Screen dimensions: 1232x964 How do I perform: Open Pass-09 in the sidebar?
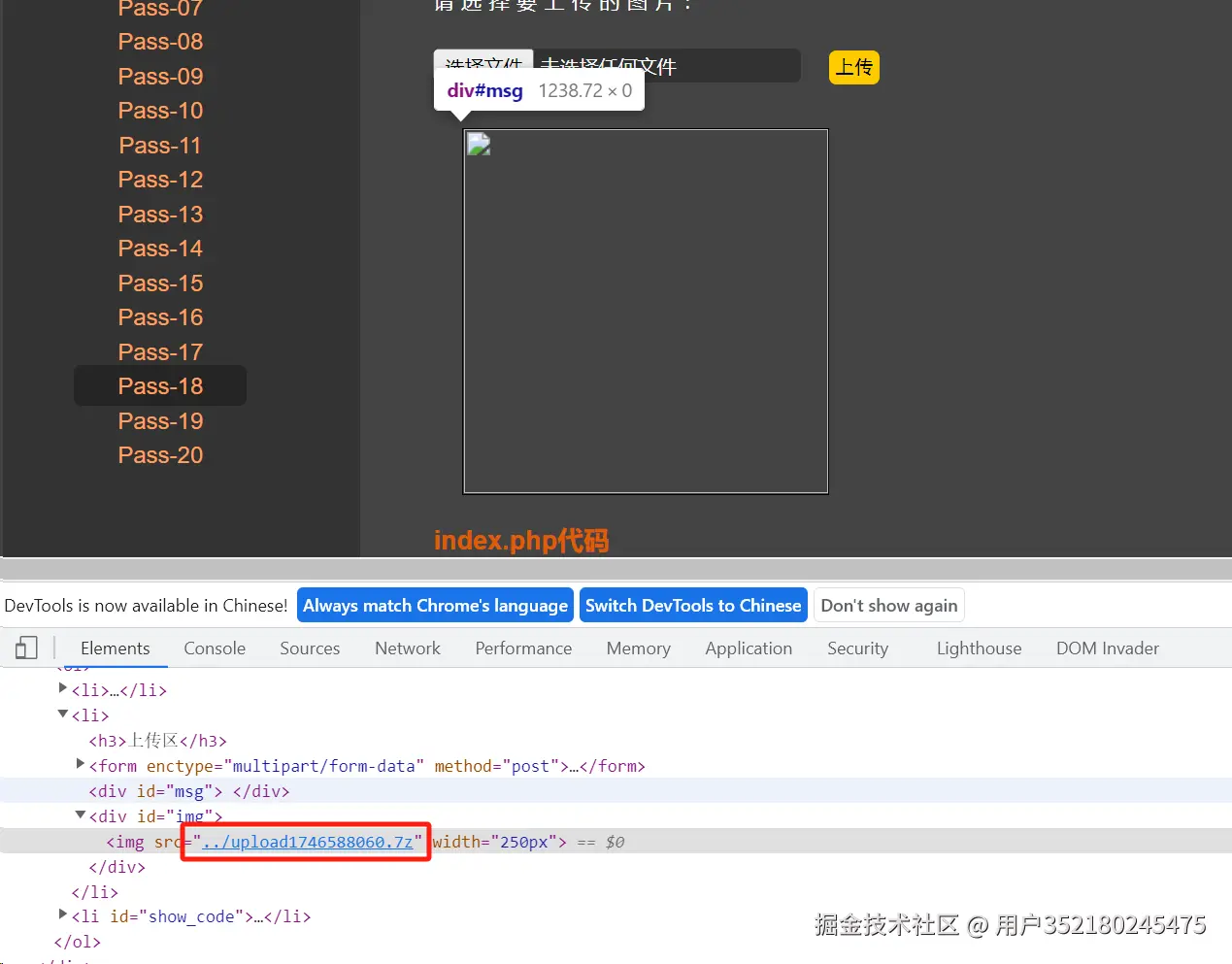160,77
